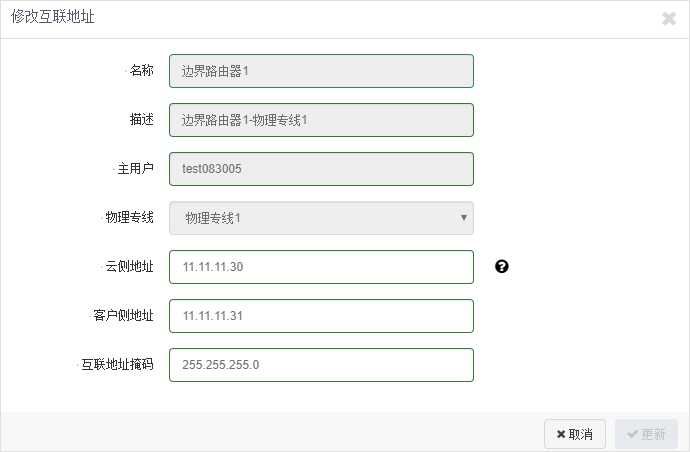Click the 更新 button

tap(646, 434)
